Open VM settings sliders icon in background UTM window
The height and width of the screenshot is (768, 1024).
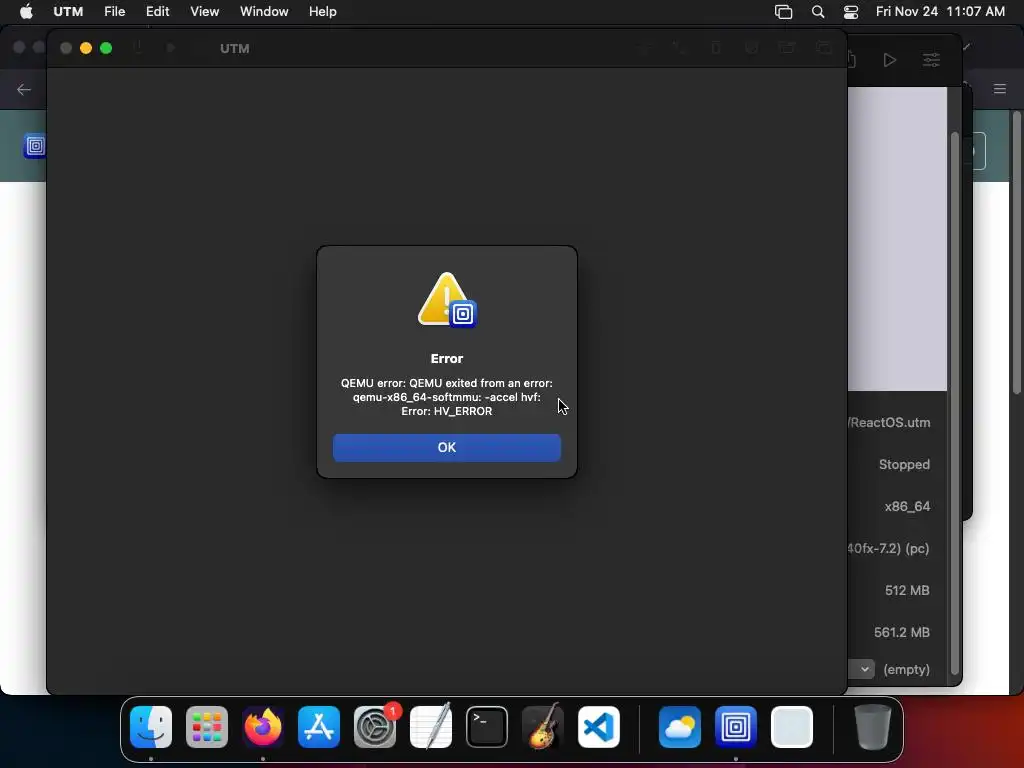[931, 60]
